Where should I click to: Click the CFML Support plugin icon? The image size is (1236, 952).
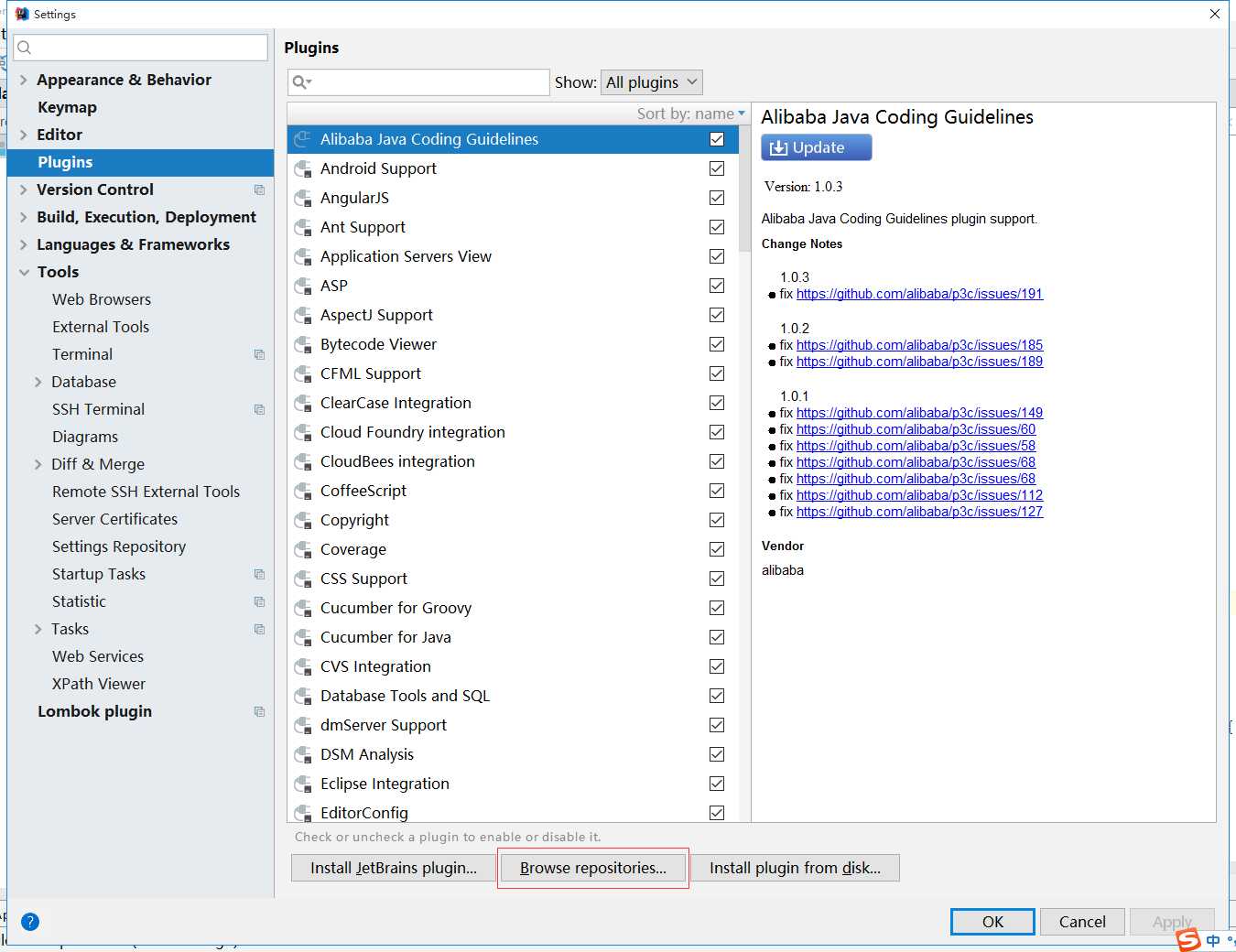click(303, 373)
